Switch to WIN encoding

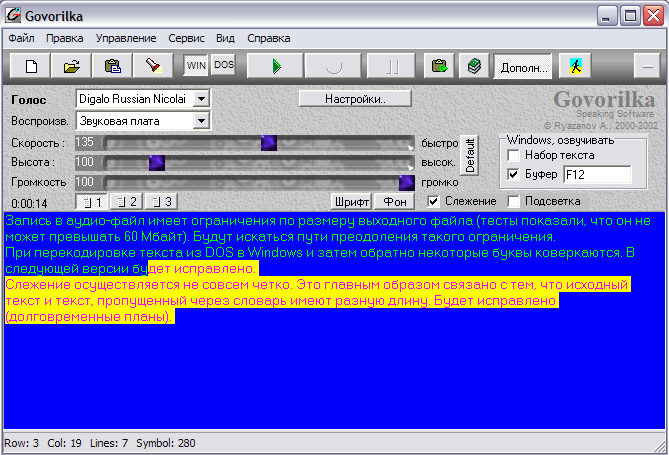point(196,65)
